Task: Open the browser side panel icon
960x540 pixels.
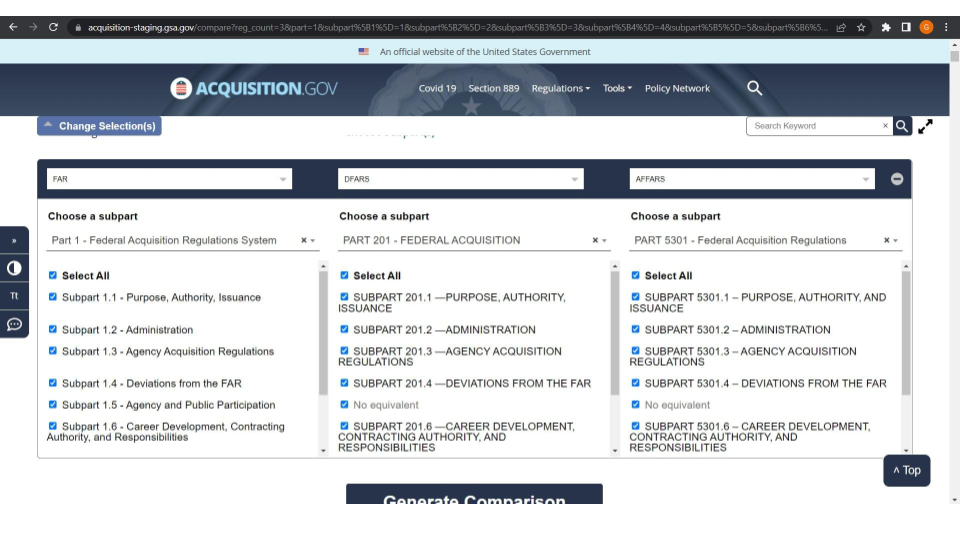Action: (906, 28)
